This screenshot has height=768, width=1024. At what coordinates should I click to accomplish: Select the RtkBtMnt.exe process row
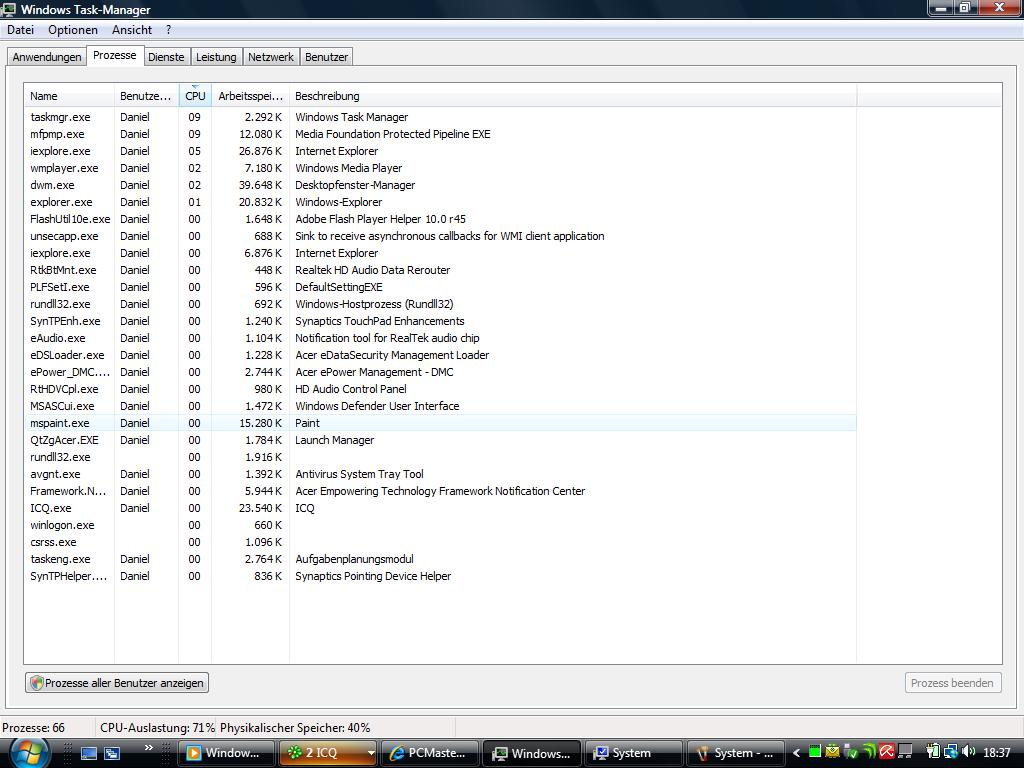coord(440,270)
